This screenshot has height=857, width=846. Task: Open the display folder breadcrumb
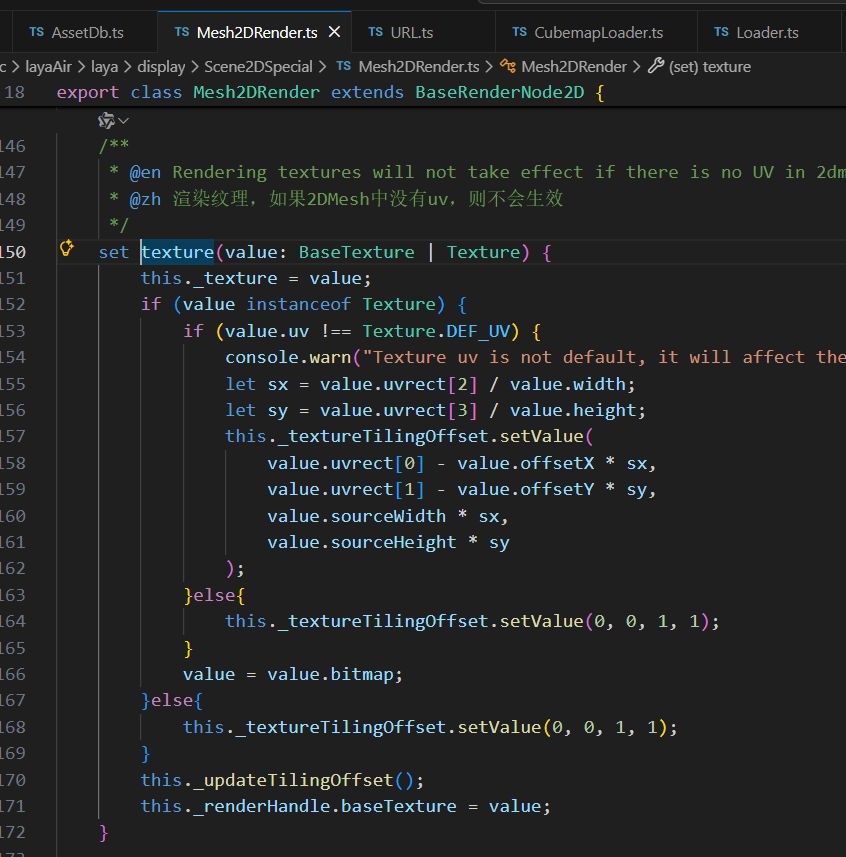pyautogui.click(x=161, y=66)
